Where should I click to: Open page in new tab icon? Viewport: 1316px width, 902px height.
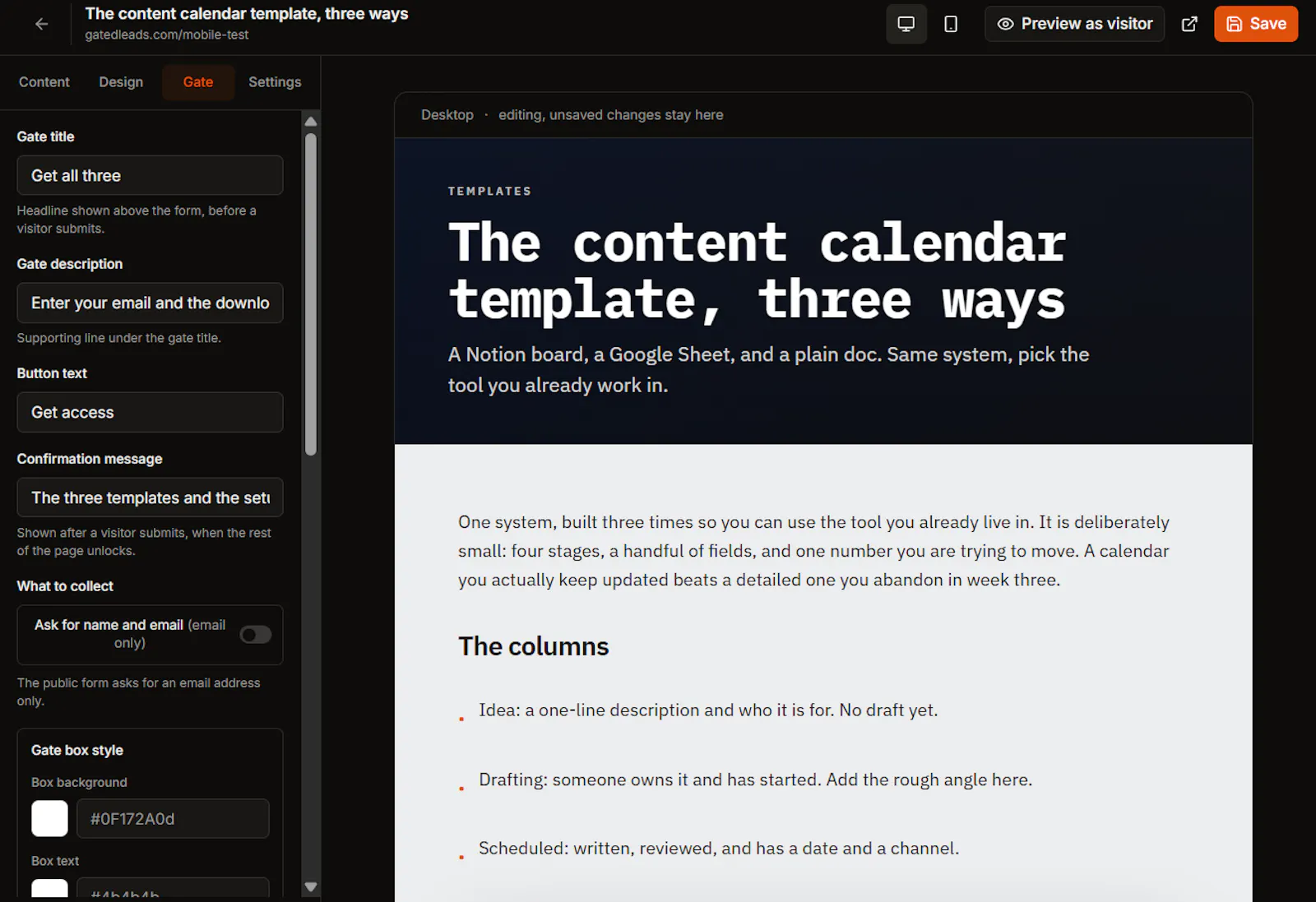(1189, 24)
